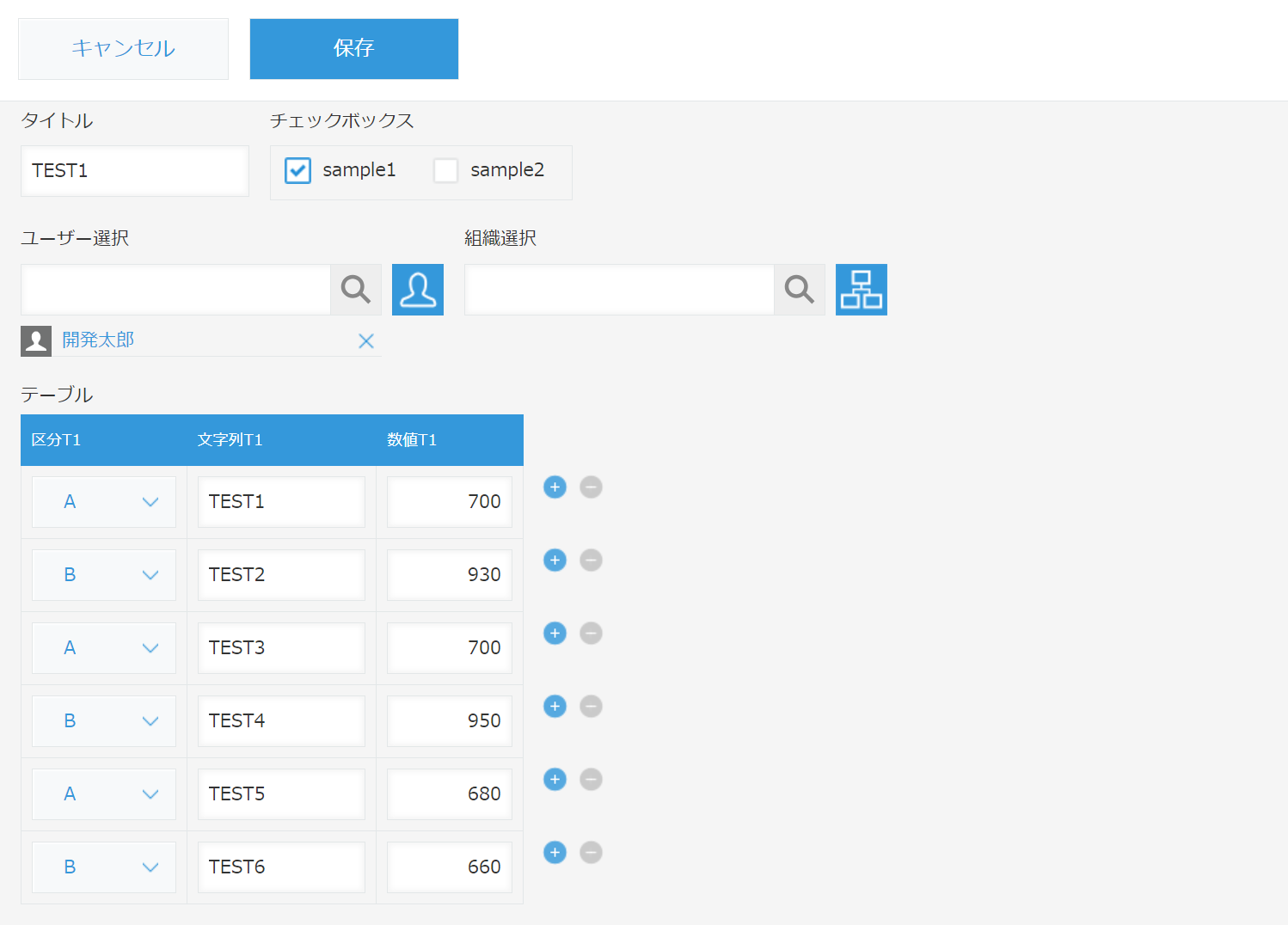Edit the number field showing 680
This screenshot has width=1288, height=925.
click(450, 794)
